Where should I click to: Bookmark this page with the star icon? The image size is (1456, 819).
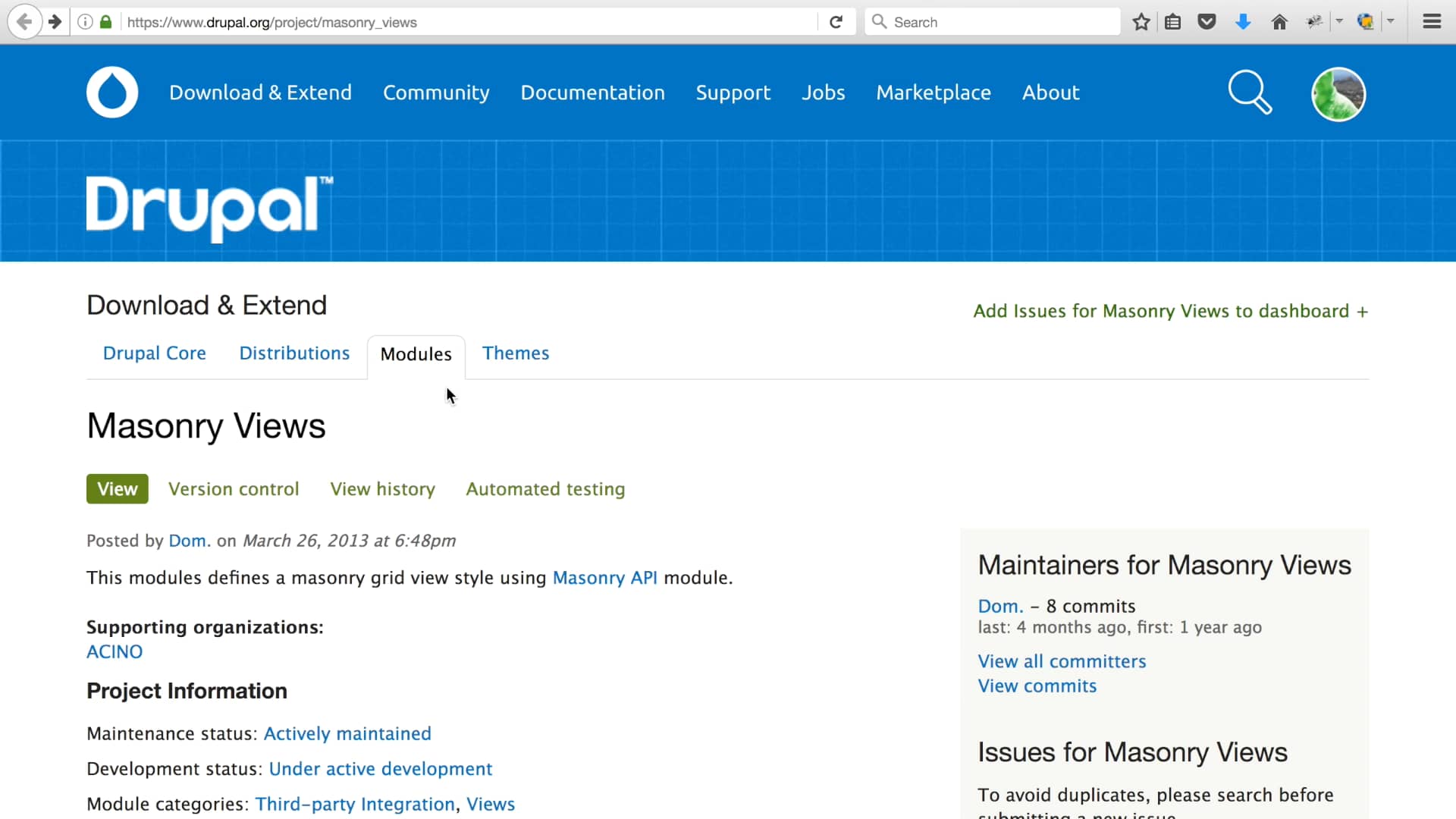click(x=1141, y=21)
